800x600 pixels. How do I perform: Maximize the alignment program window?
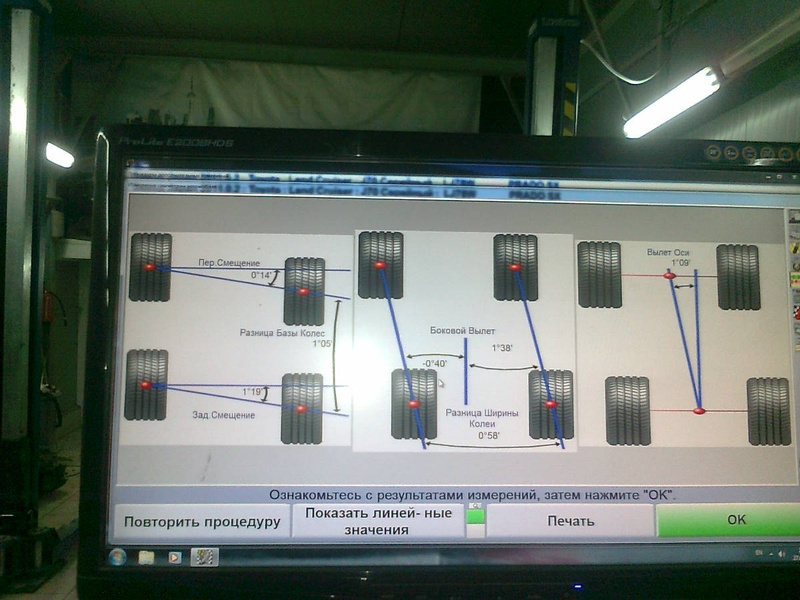pos(780,177)
